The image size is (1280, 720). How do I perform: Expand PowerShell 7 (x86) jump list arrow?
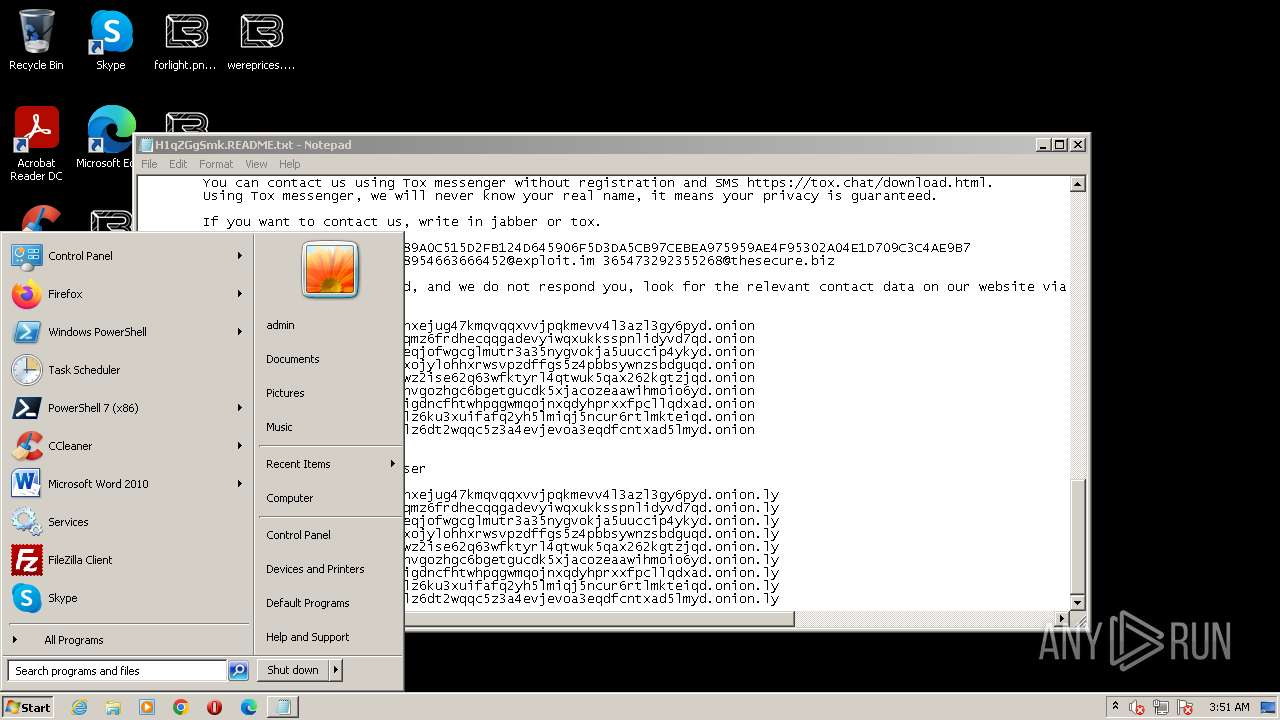pos(240,408)
